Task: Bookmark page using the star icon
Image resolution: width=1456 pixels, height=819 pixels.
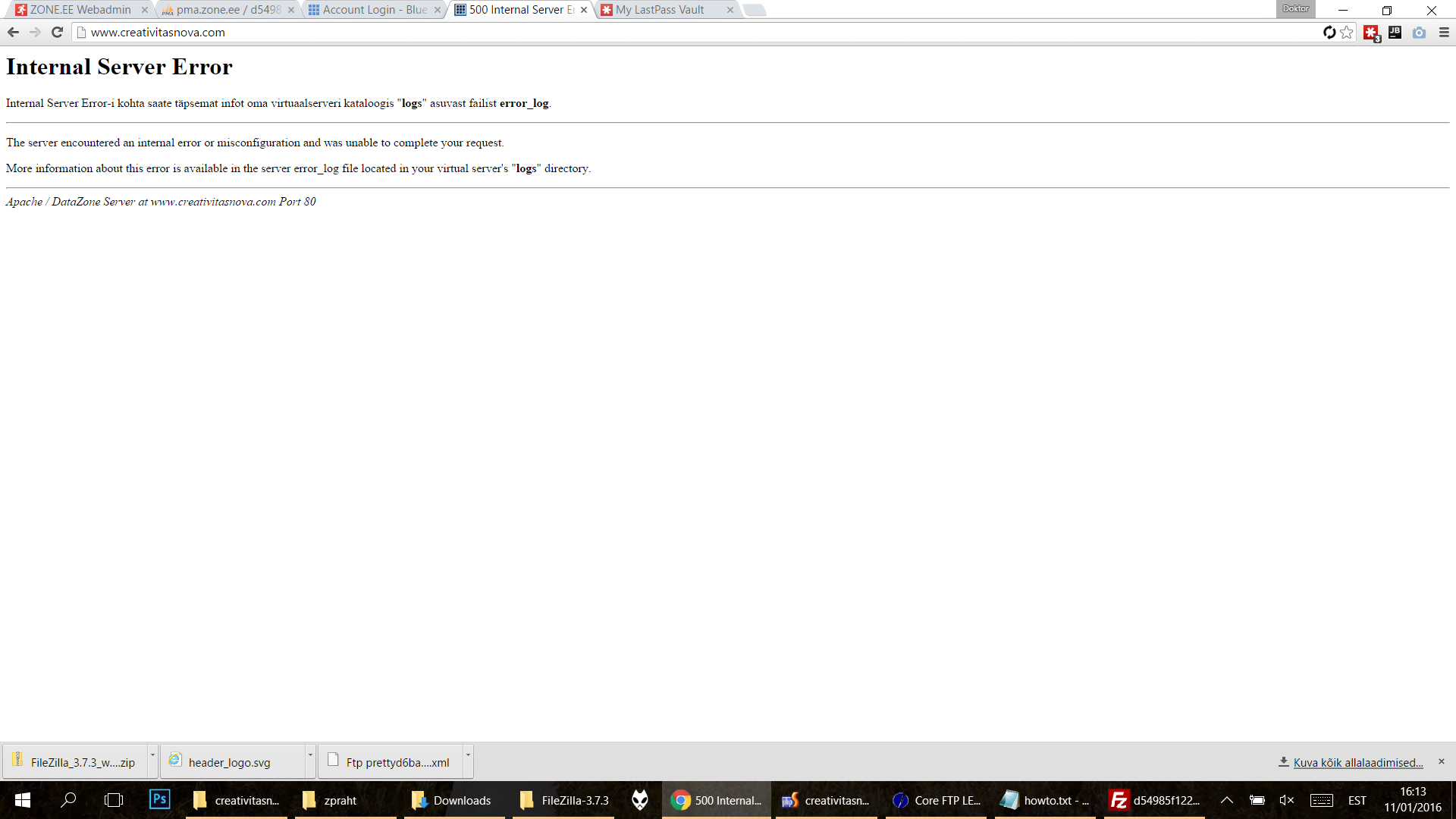Action: coord(1347,32)
